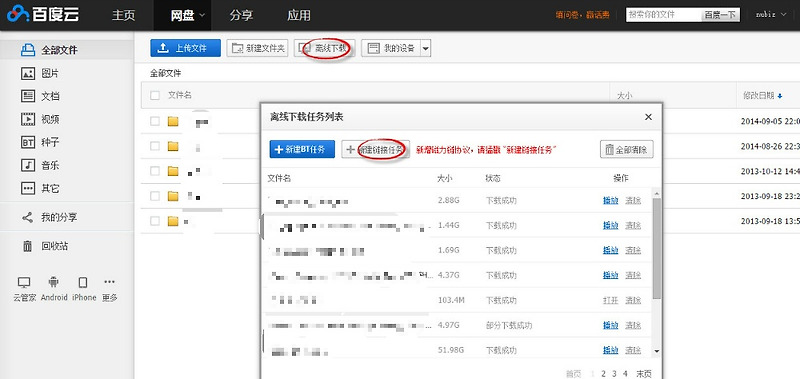Click the sort arrow beside 修改日期
The image size is (800, 379).
pos(780,96)
